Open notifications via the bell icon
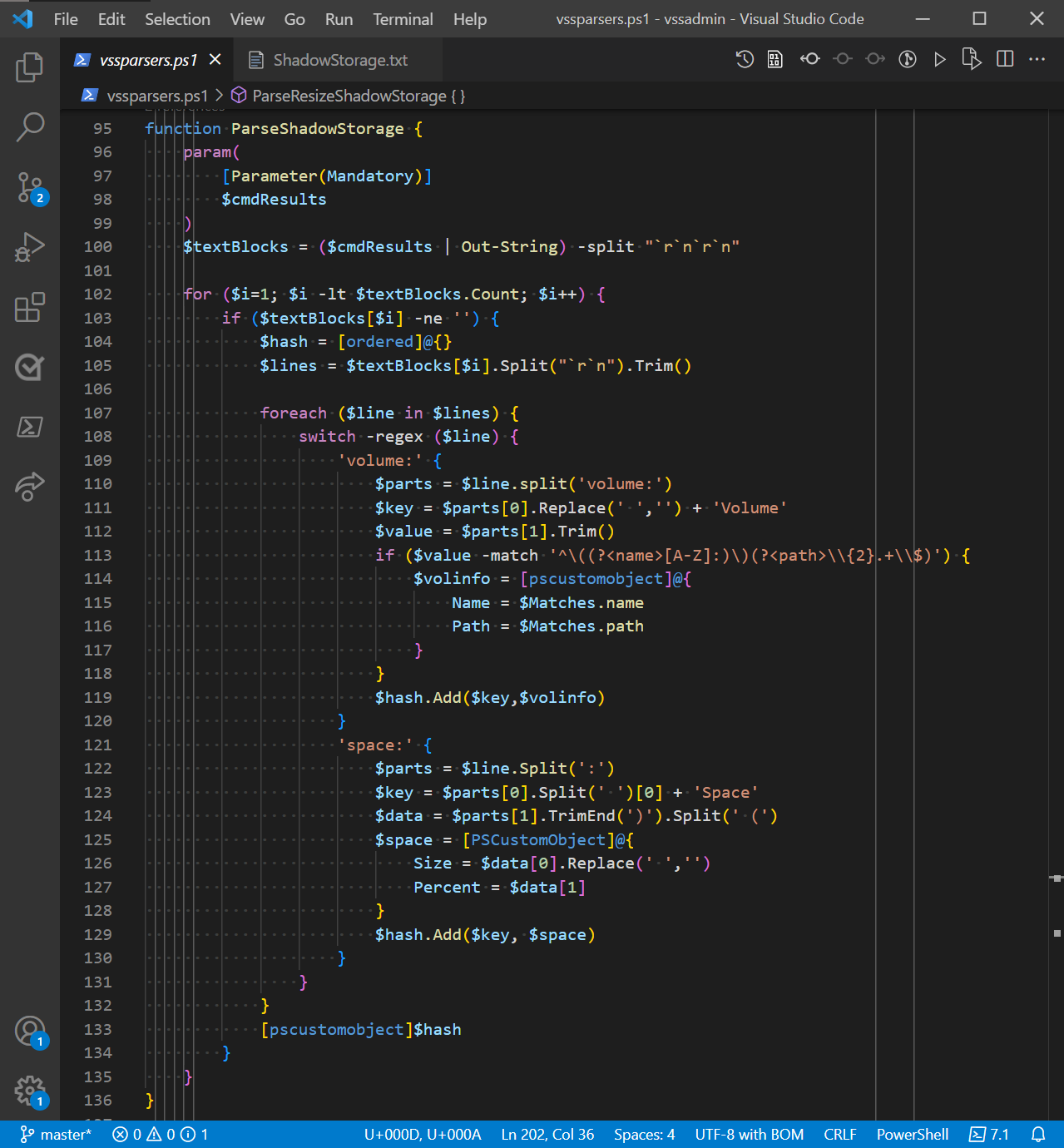Screen dimensions: 1064x1148 (x=1037, y=1134)
